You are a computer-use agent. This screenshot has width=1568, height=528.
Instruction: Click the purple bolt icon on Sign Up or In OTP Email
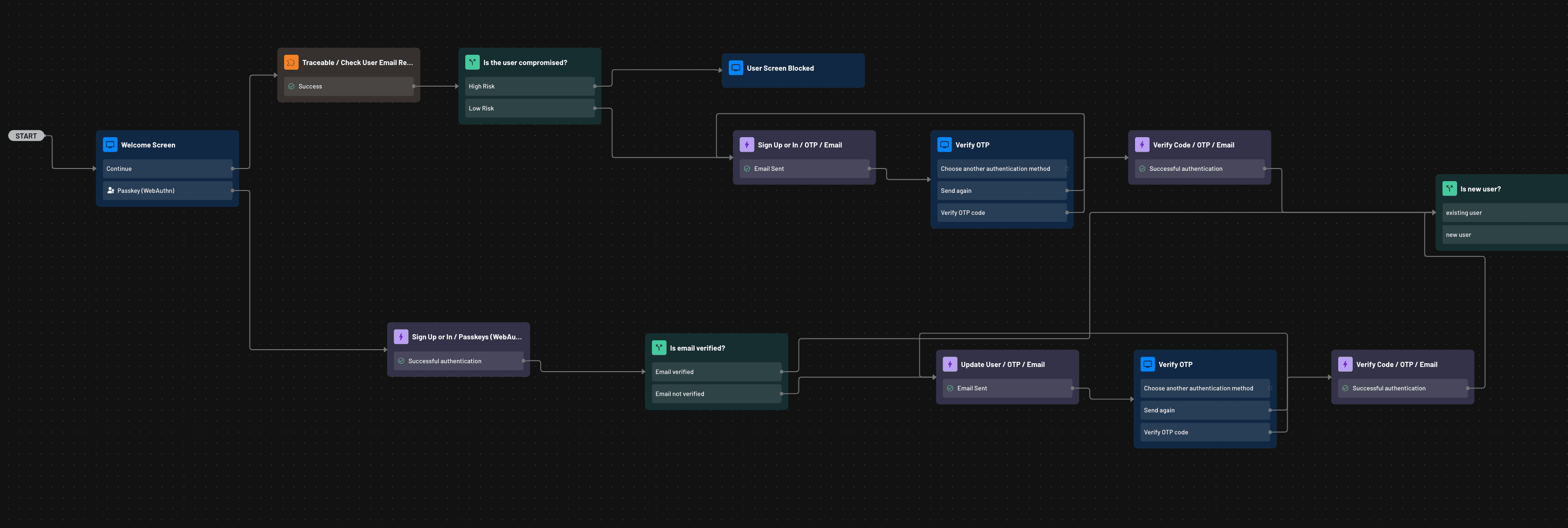click(x=747, y=145)
